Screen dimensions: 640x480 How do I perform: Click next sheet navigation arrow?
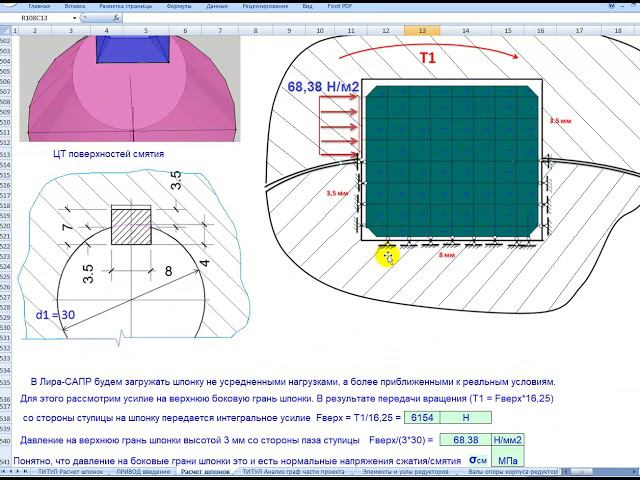click(18, 471)
